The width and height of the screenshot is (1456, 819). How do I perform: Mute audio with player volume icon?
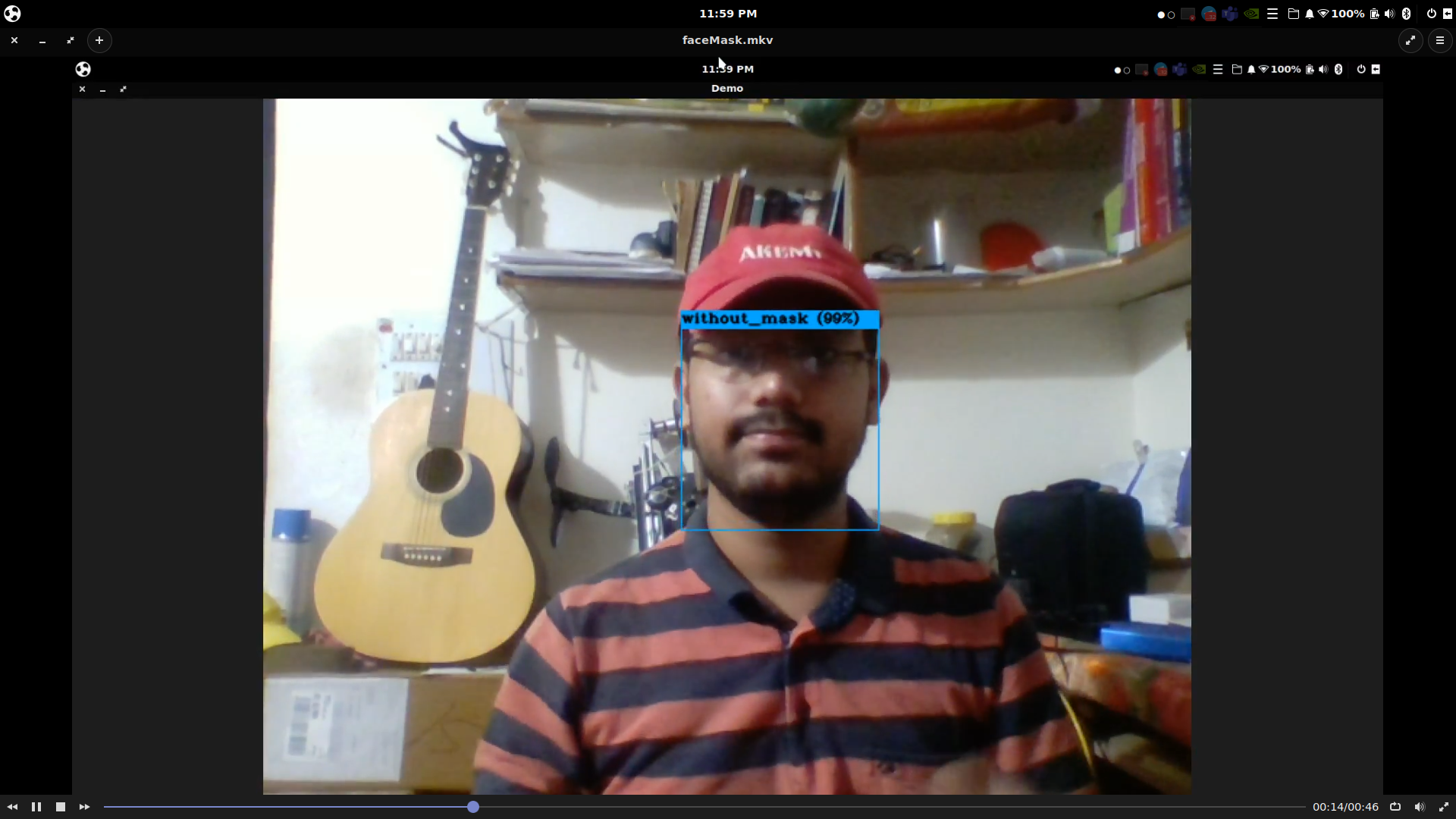click(1419, 807)
